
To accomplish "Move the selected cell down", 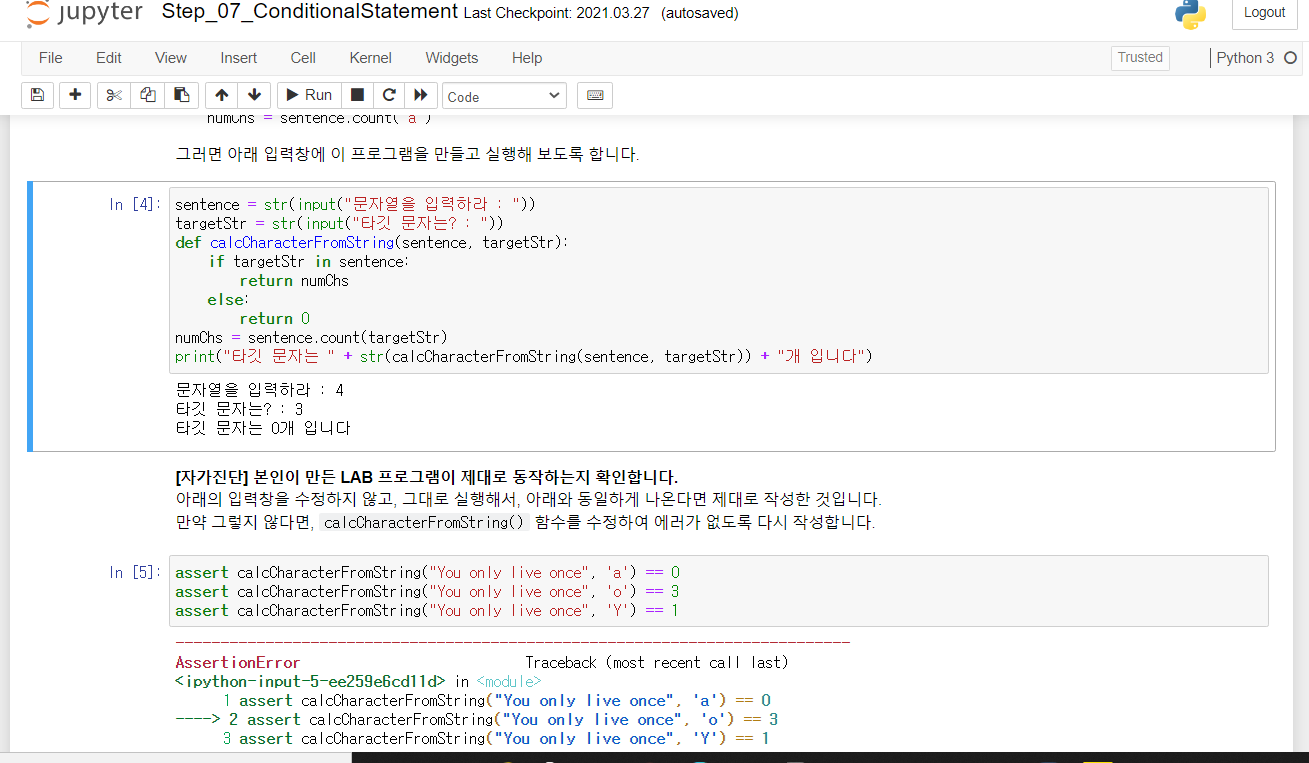I will tap(254, 95).
